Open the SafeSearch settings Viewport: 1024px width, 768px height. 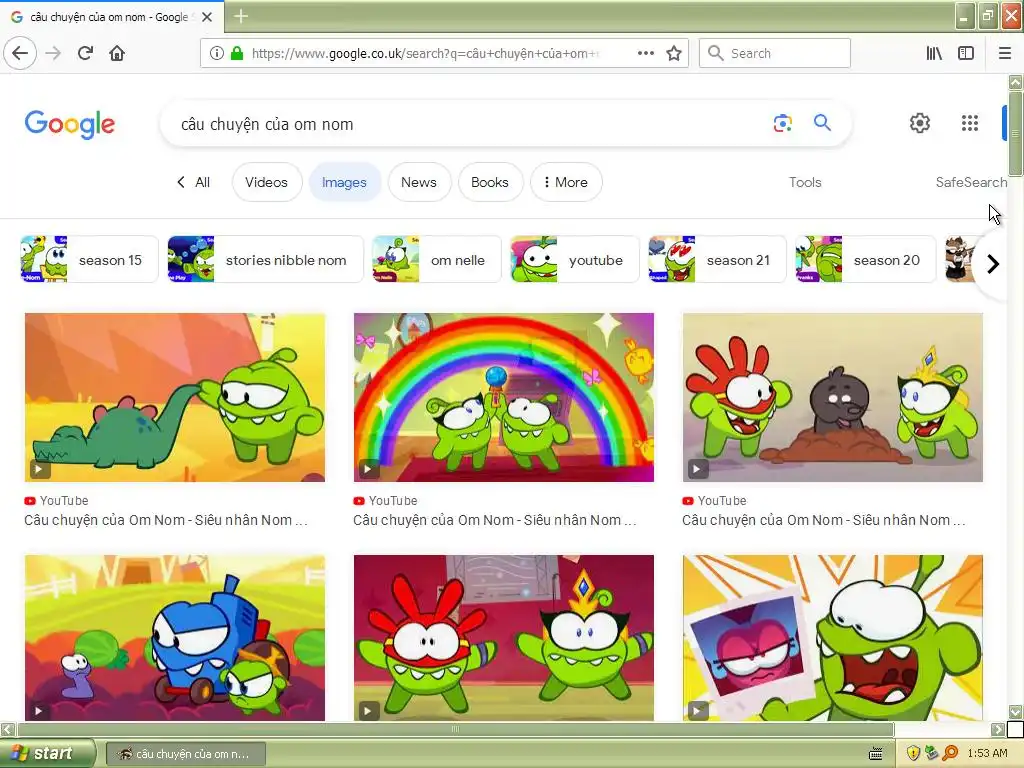click(x=971, y=182)
